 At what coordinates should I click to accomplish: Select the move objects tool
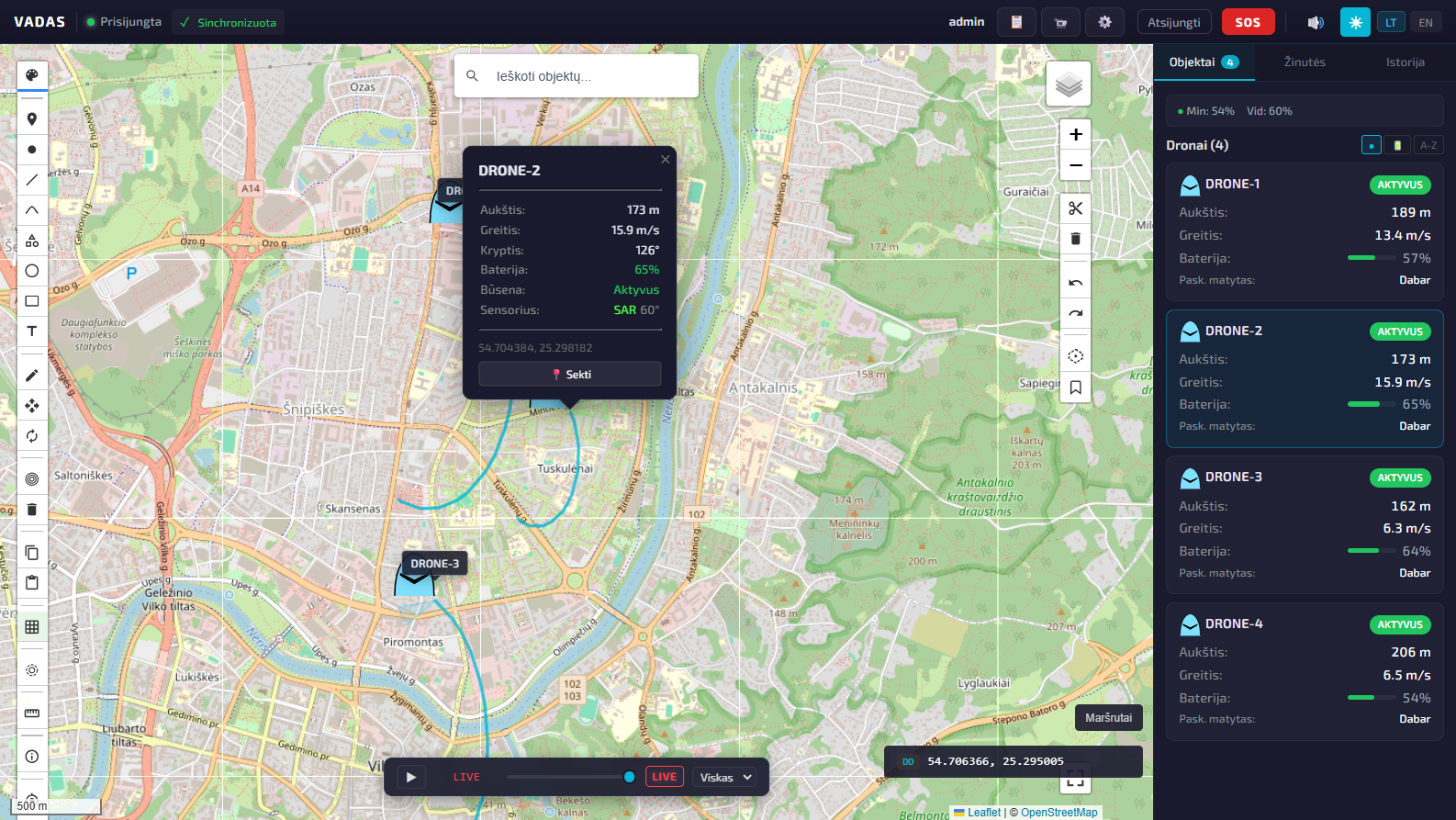[32, 406]
